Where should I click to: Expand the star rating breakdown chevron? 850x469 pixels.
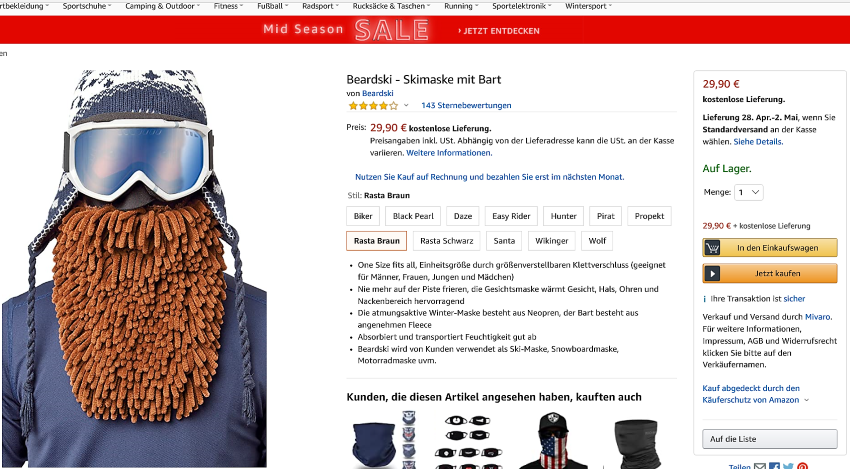point(406,106)
